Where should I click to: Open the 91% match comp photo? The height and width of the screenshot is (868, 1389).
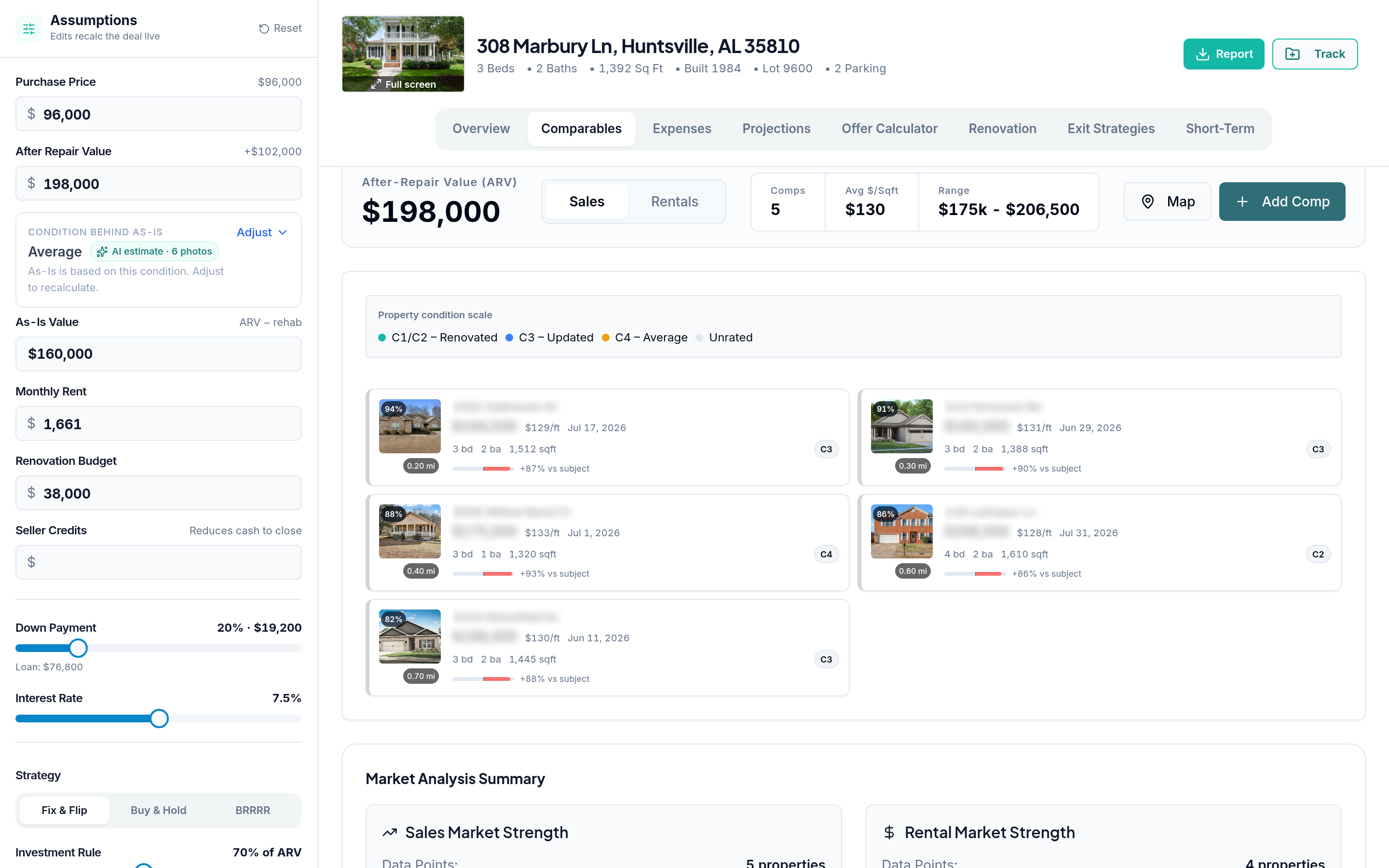click(902, 426)
